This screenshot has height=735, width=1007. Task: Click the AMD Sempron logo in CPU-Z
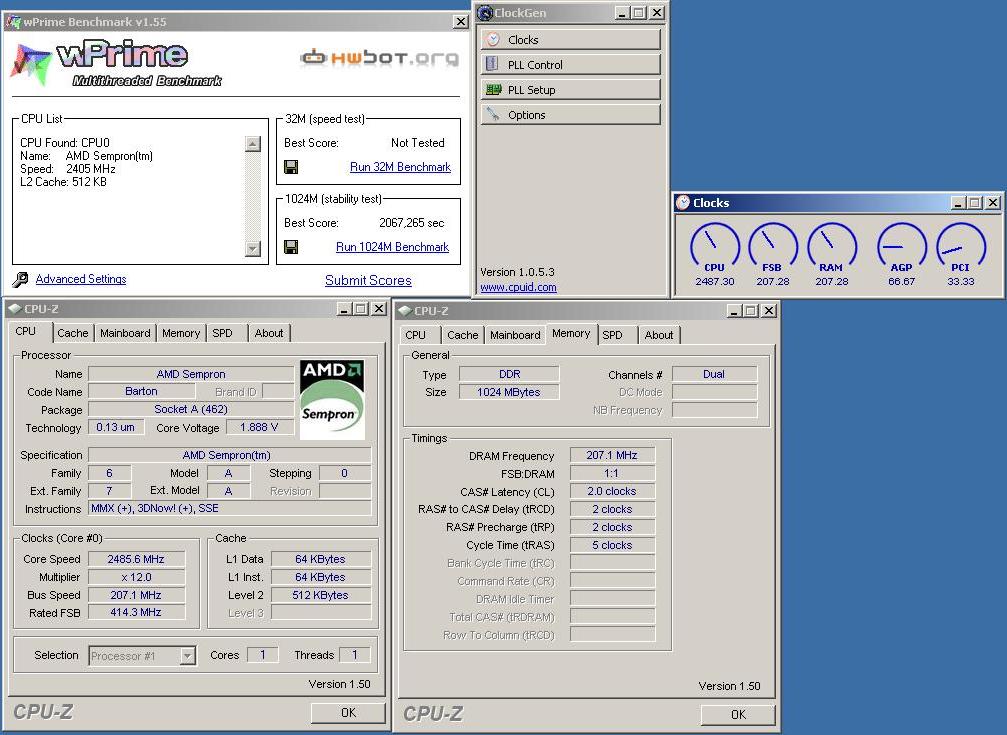(x=332, y=400)
